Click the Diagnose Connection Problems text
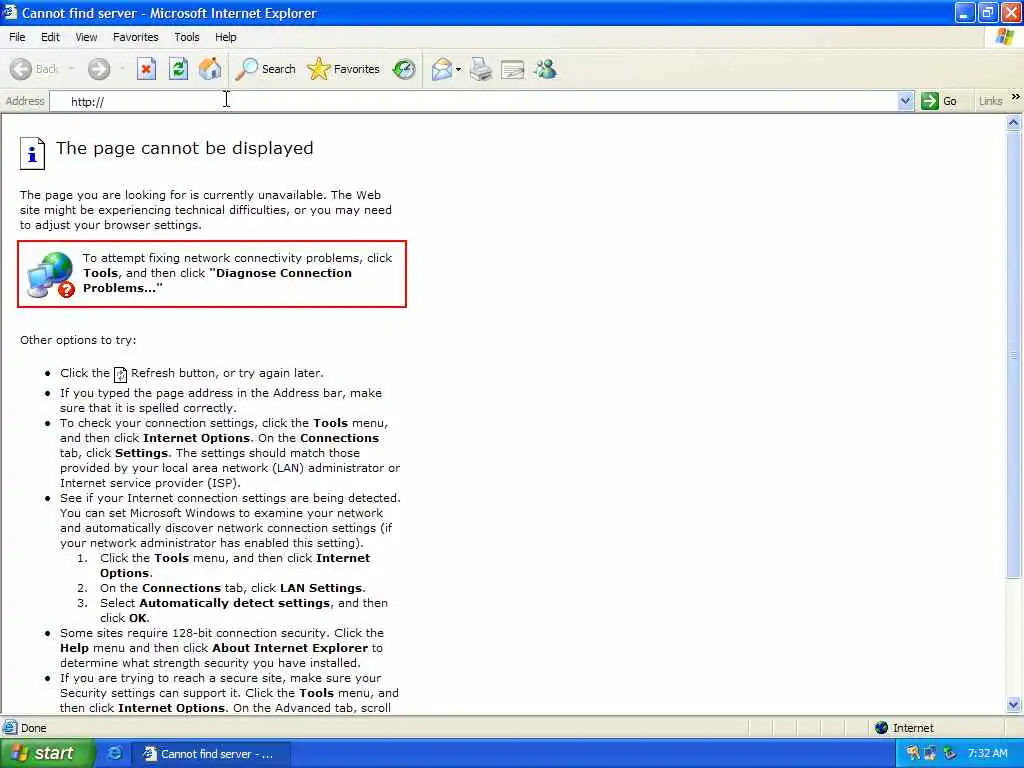The image size is (1024, 768). (x=217, y=281)
